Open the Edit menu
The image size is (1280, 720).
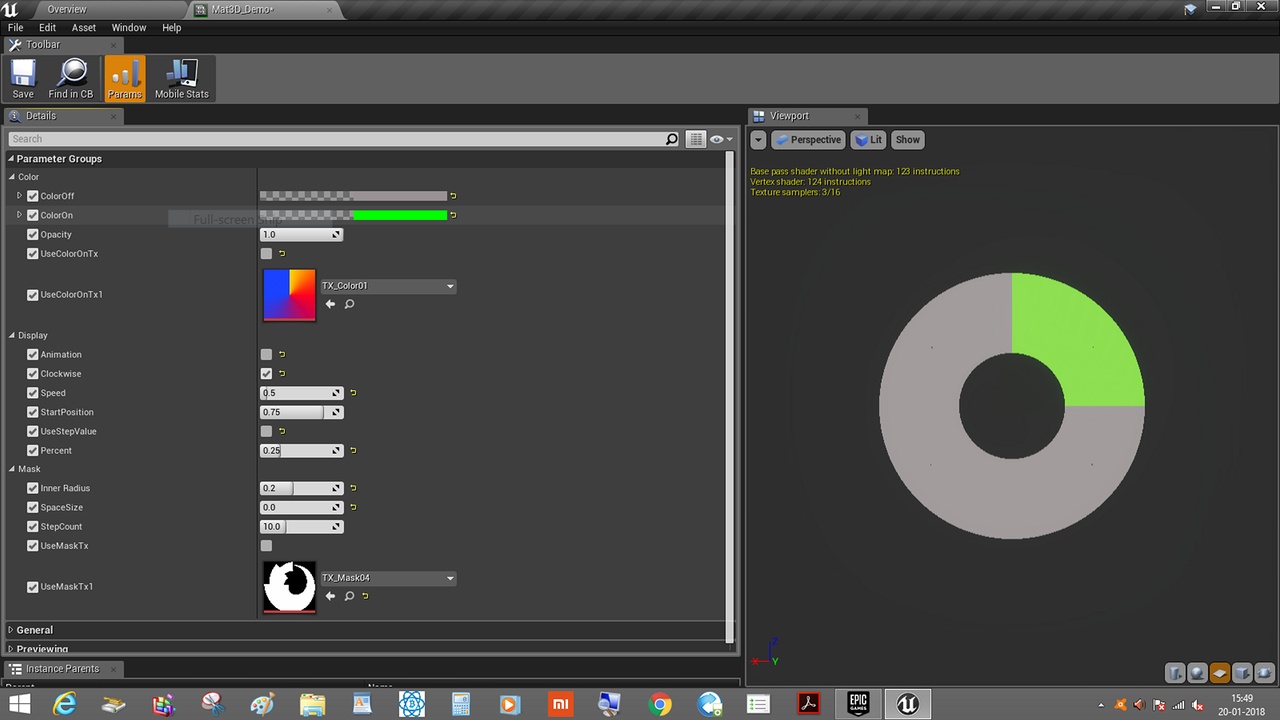[x=47, y=28]
